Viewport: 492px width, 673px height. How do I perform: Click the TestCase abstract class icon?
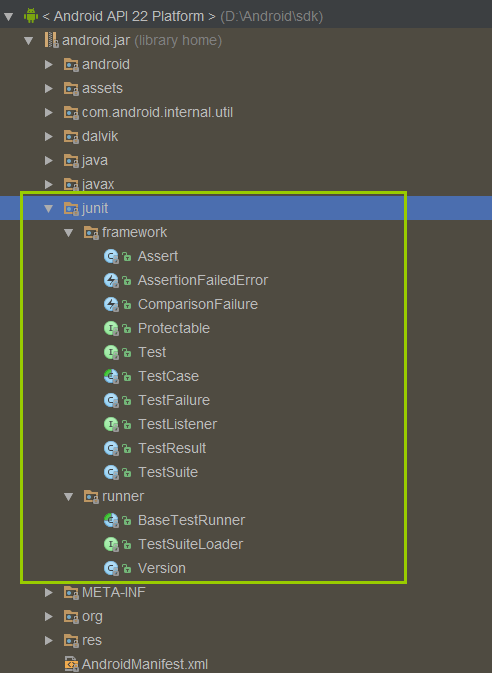pos(111,376)
